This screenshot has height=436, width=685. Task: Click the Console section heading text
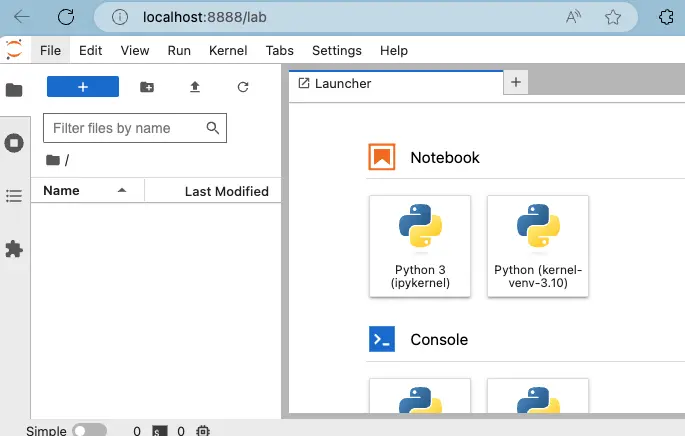click(439, 339)
